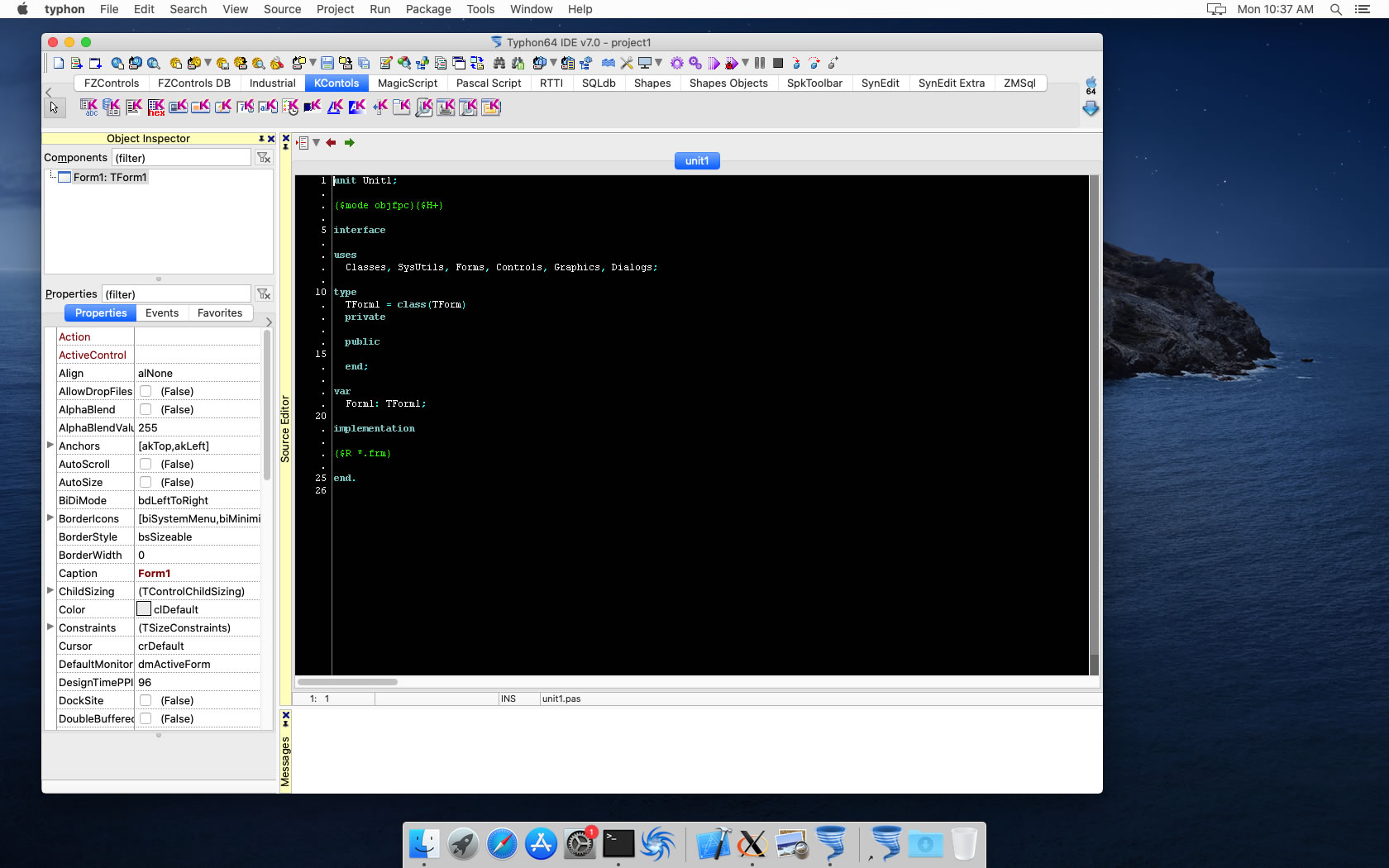Click the crossed tools options icon
Image resolution: width=1389 pixels, height=868 pixels.
(x=627, y=63)
